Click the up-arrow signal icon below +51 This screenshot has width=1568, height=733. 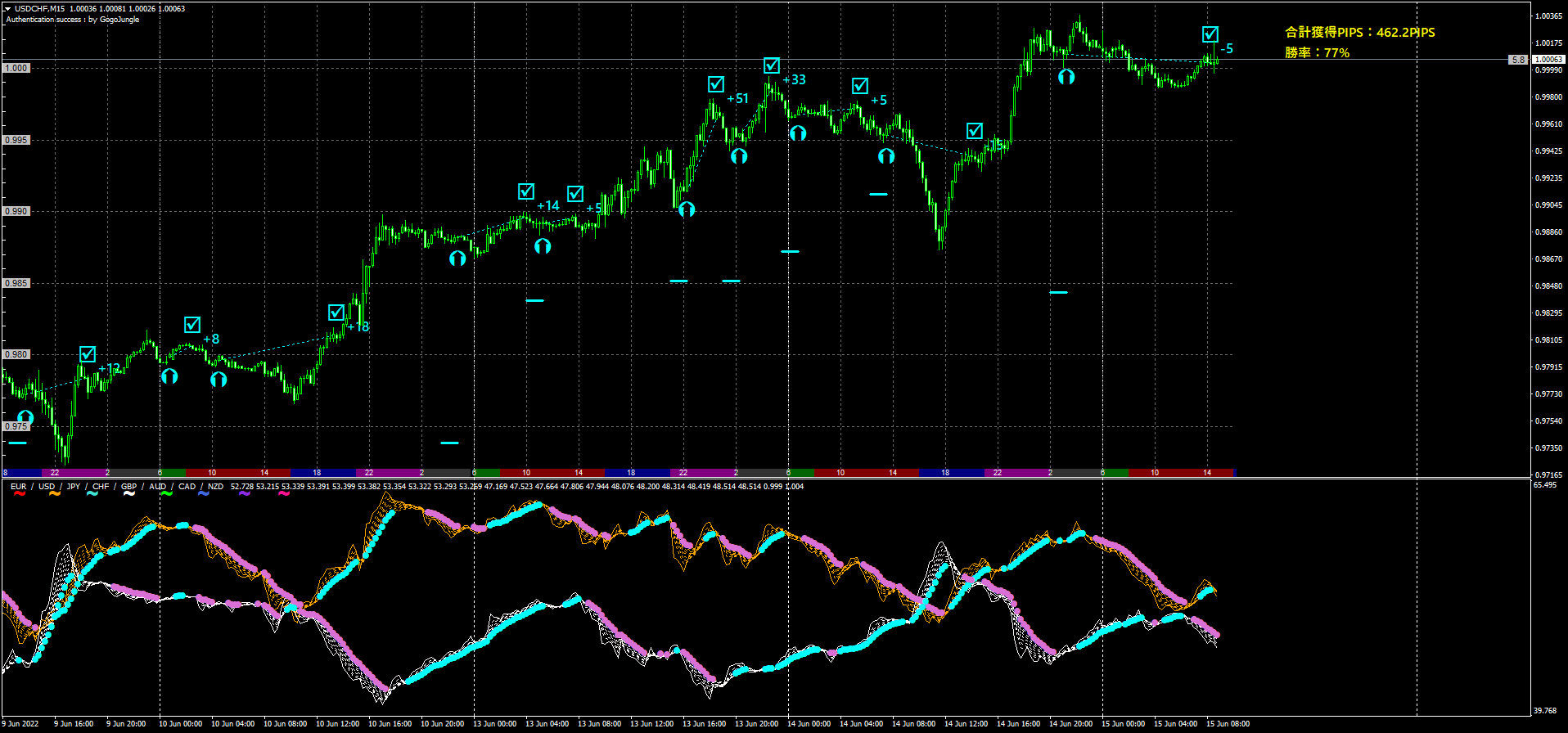[739, 155]
